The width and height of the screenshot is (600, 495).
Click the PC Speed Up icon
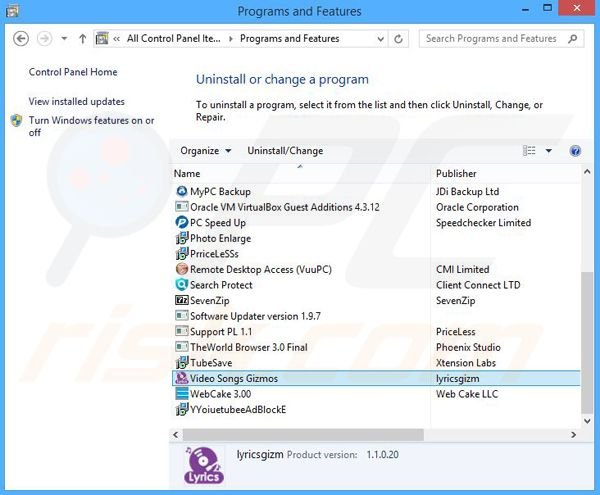(x=181, y=222)
